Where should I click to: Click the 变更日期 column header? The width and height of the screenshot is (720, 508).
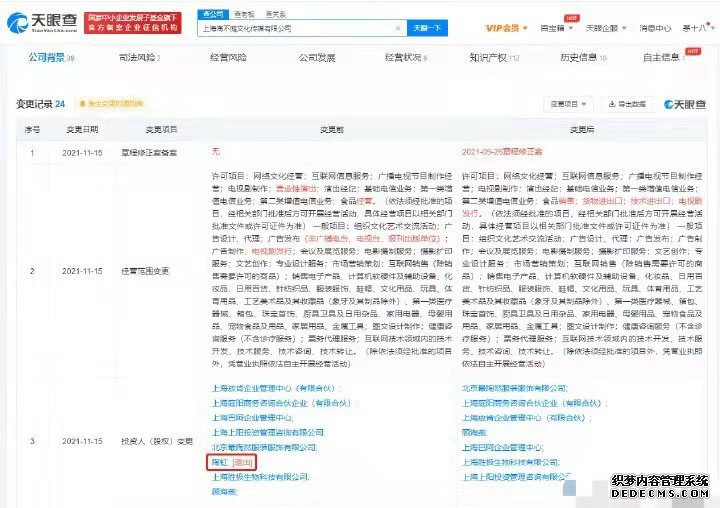[82, 130]
